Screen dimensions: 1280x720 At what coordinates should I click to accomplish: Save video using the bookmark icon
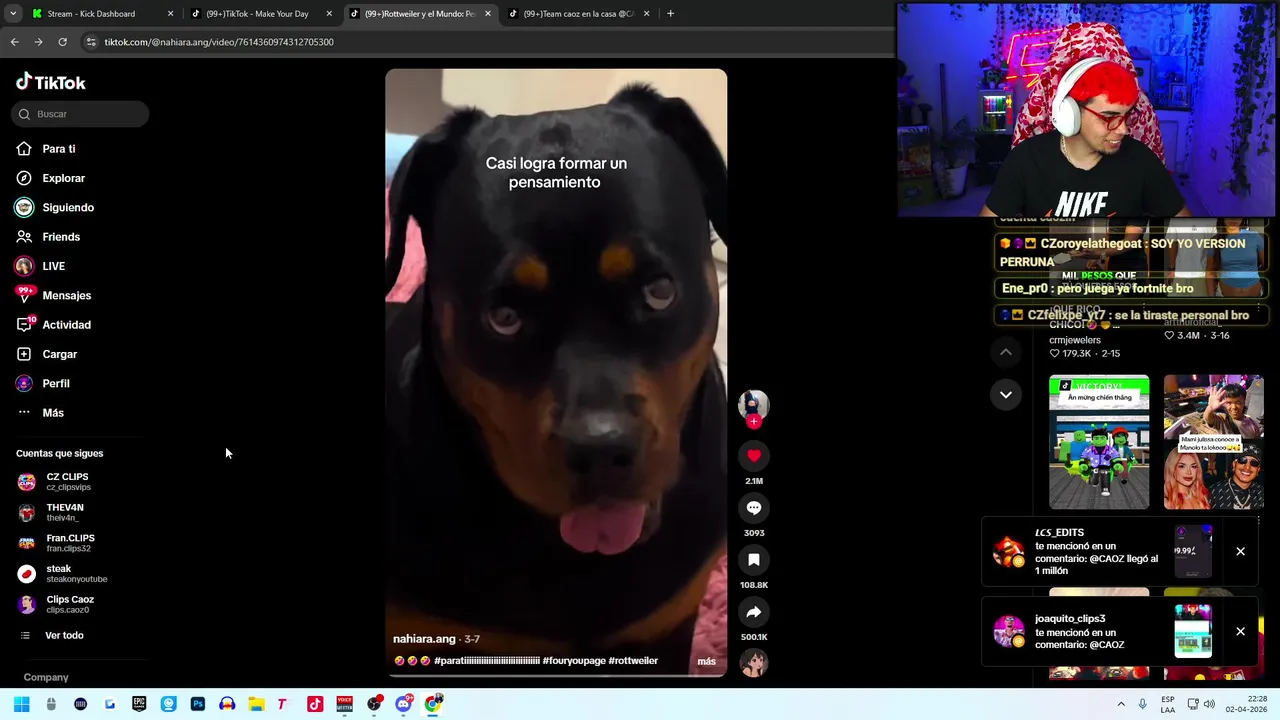point(754,560)
